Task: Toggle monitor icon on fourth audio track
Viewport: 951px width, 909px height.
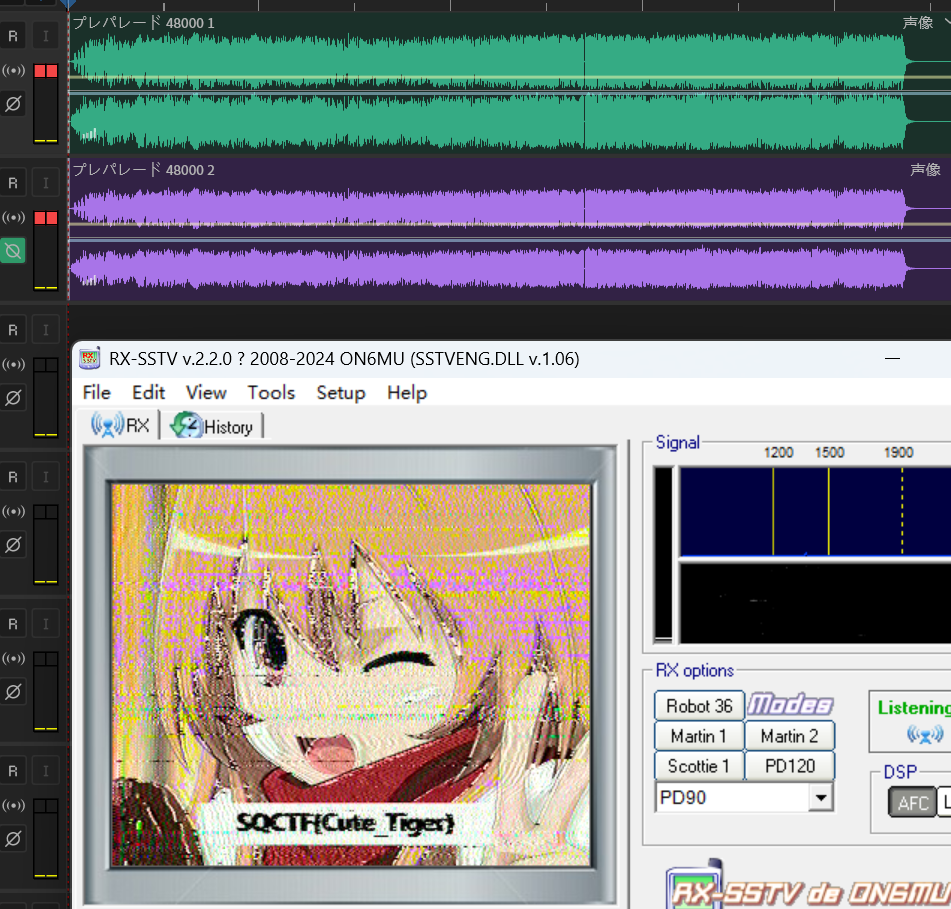Action: (x=13, y=511)
